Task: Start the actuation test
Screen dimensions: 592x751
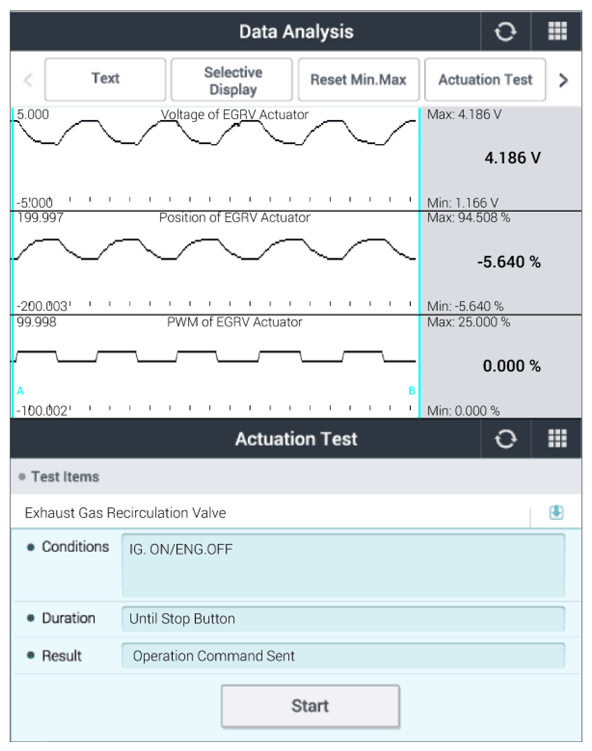Action: click(310, 706)
